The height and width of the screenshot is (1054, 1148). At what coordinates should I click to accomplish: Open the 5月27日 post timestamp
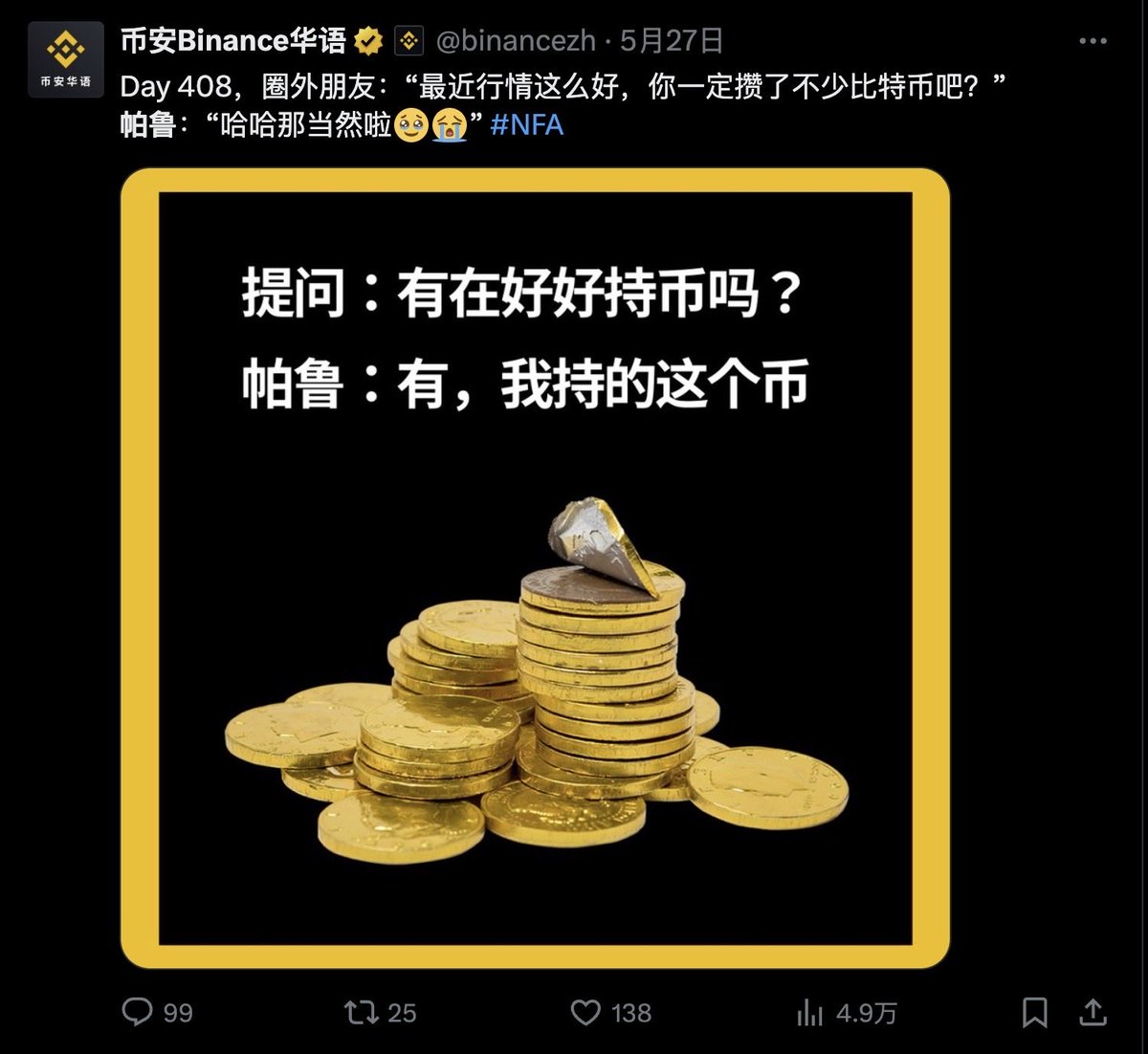point(672,41)
